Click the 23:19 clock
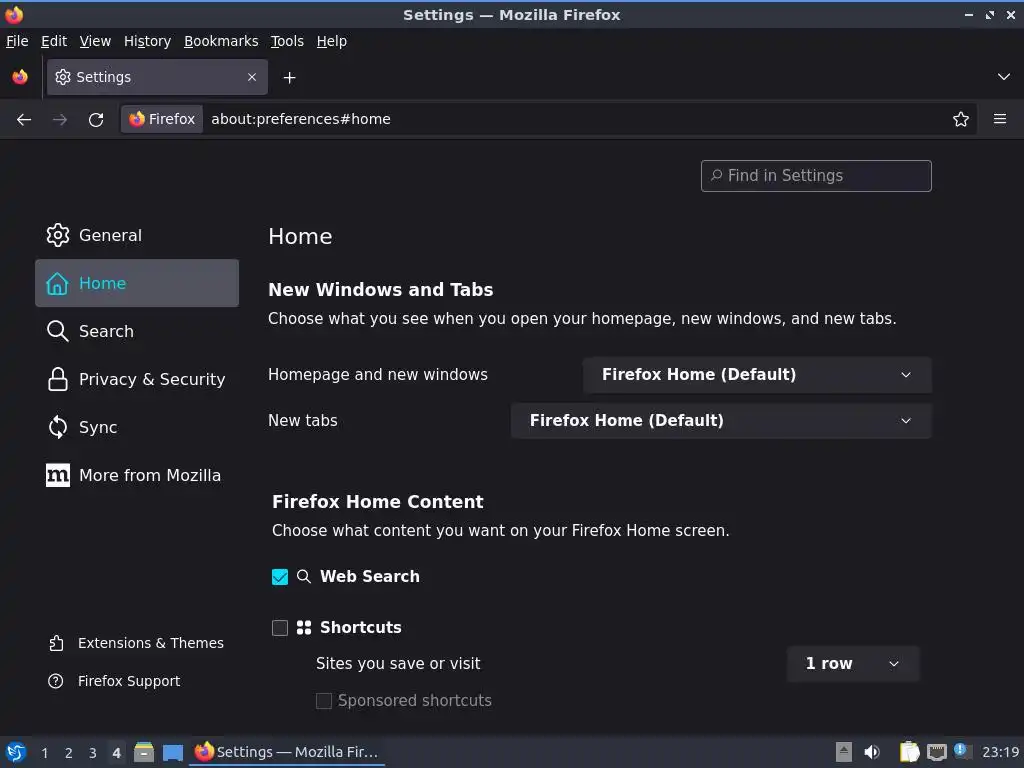1024x768 pixels. pyautogui.click(x=1000, y=752)
